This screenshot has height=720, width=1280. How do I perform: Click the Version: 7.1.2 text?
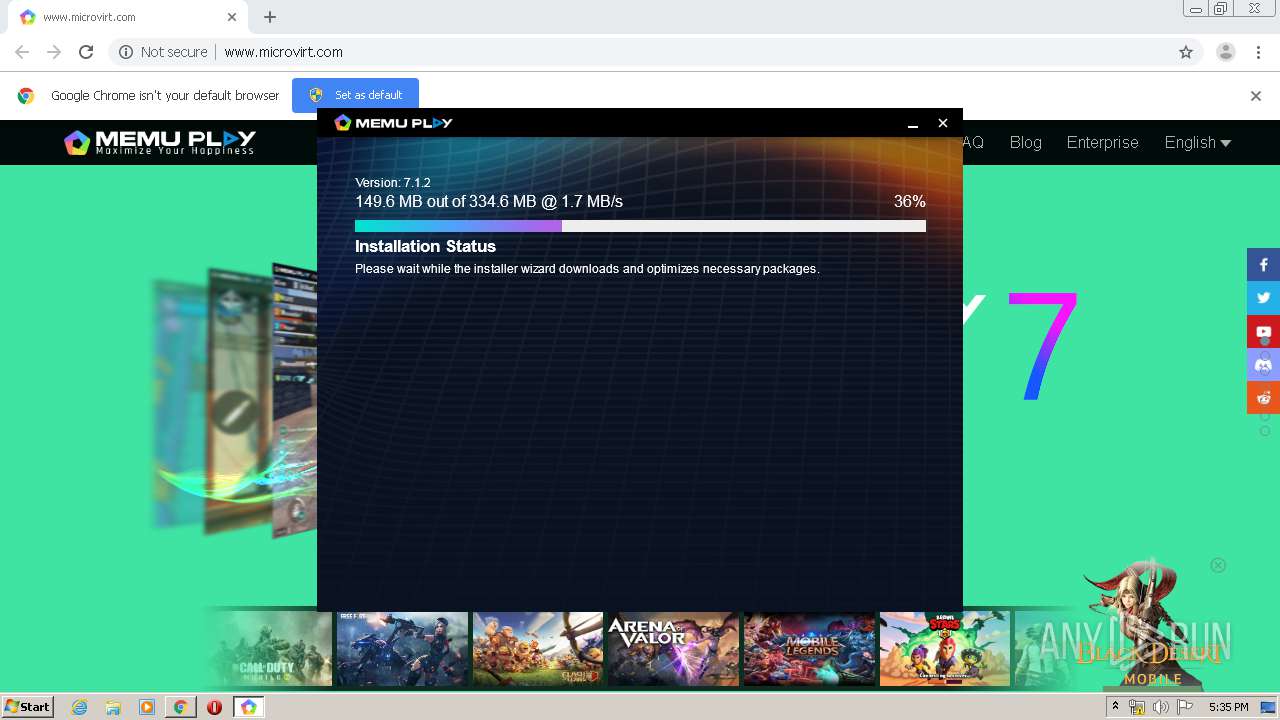tap(393, 183)
